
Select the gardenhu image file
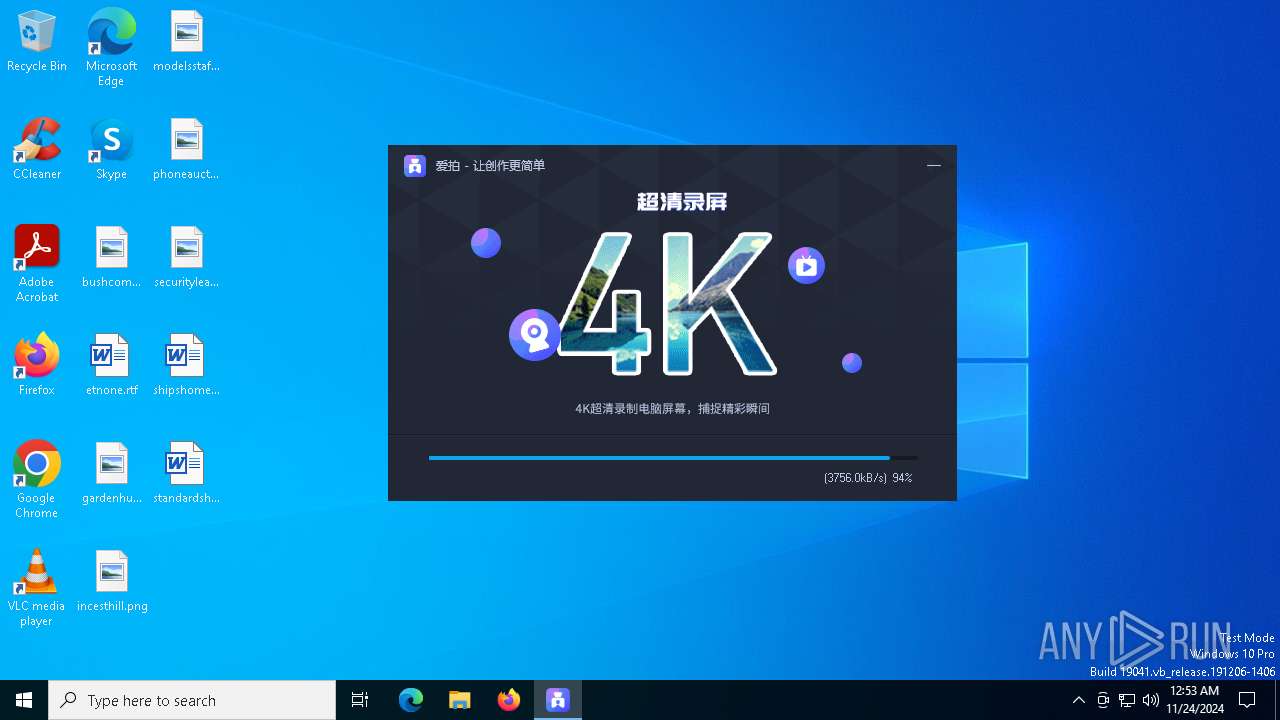(111, 474)
